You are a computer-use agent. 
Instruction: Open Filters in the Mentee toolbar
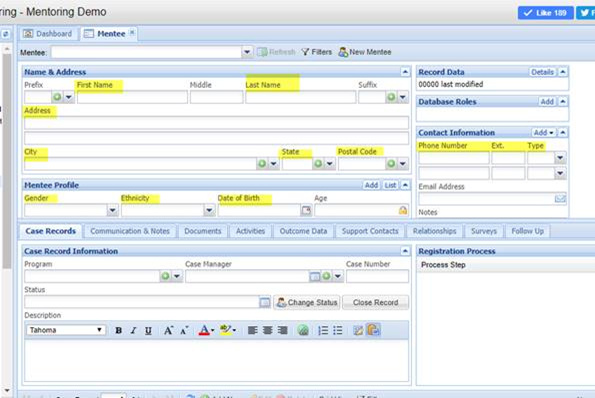click(x=317, y=52)
